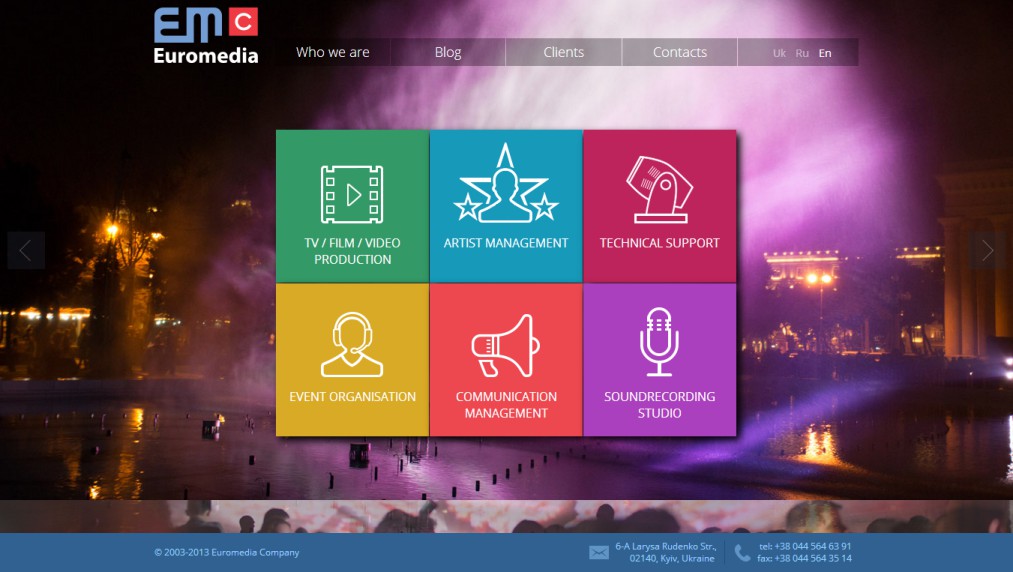Switch language to Ru
The height and width of the screenshot is (572, 1013).
click(802, 53)
